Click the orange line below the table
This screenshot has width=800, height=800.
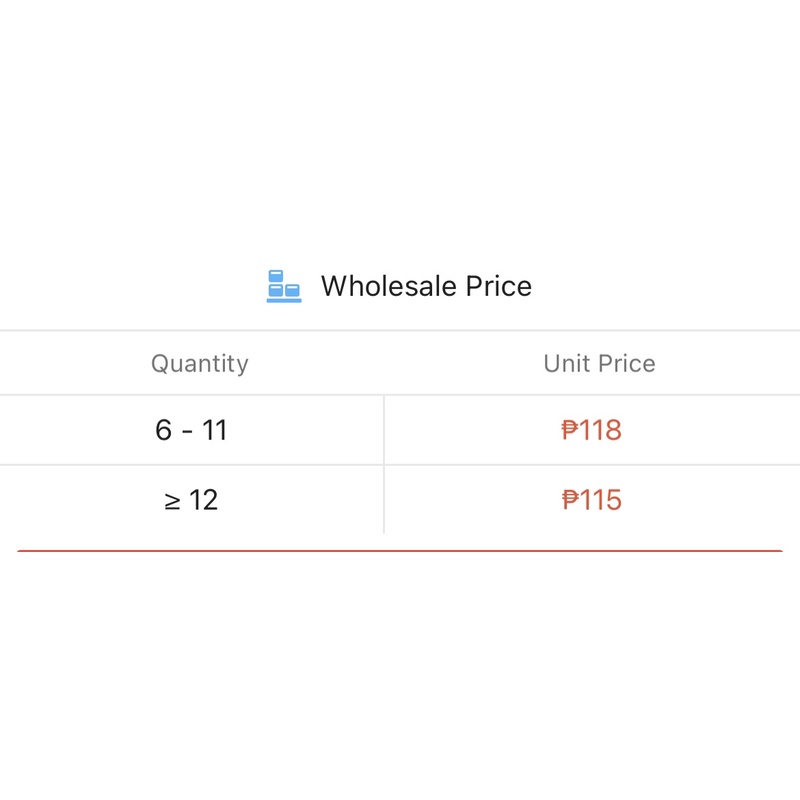[x=400, y=551]
